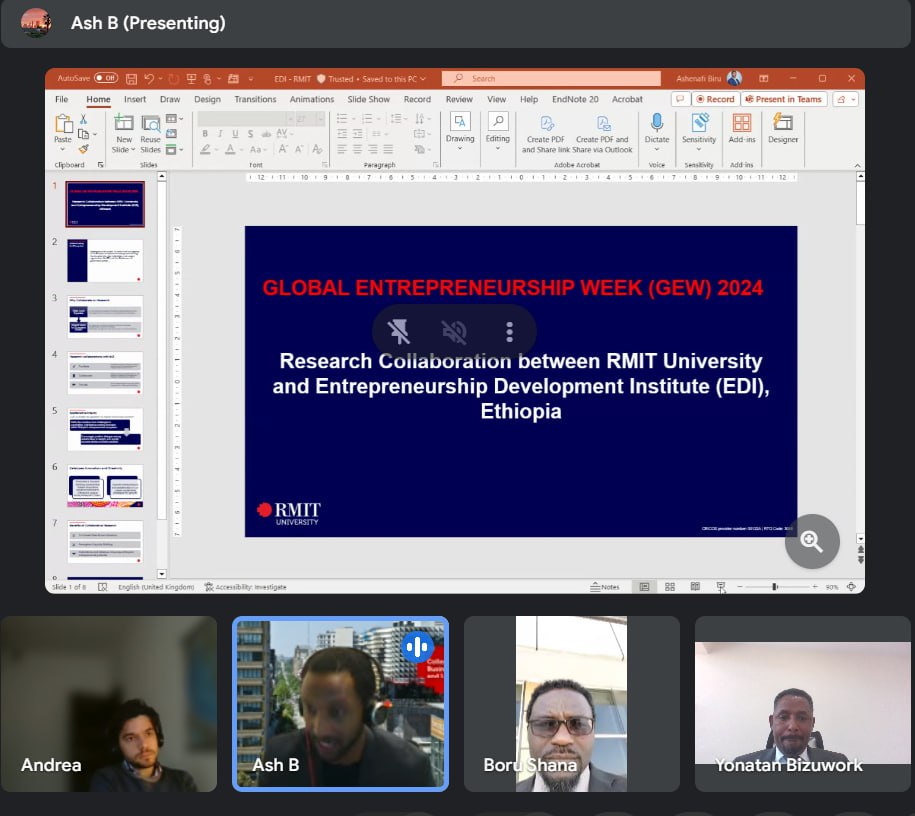Screen dimensions: 915x816
Task: Toggle Underline formatting
Action: 235,134
